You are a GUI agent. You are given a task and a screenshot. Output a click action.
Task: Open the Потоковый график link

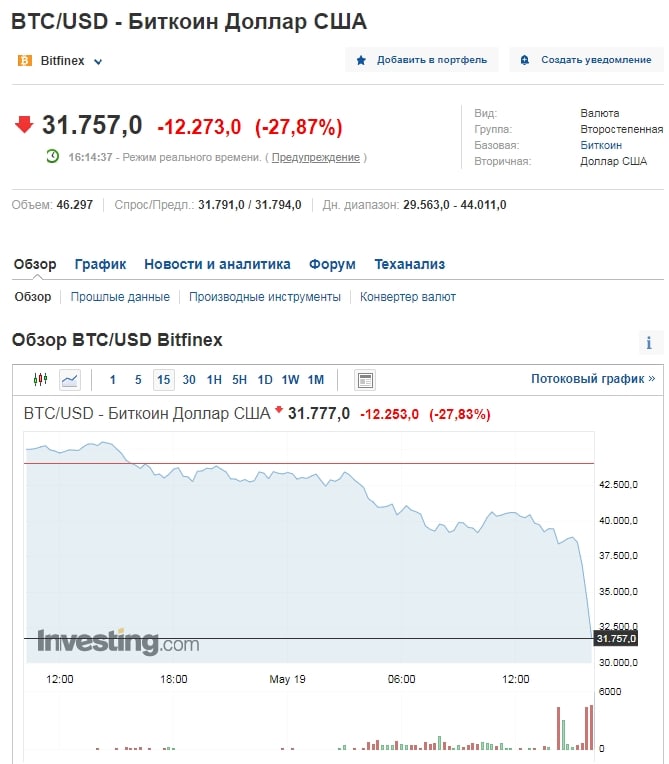(593, 379)
